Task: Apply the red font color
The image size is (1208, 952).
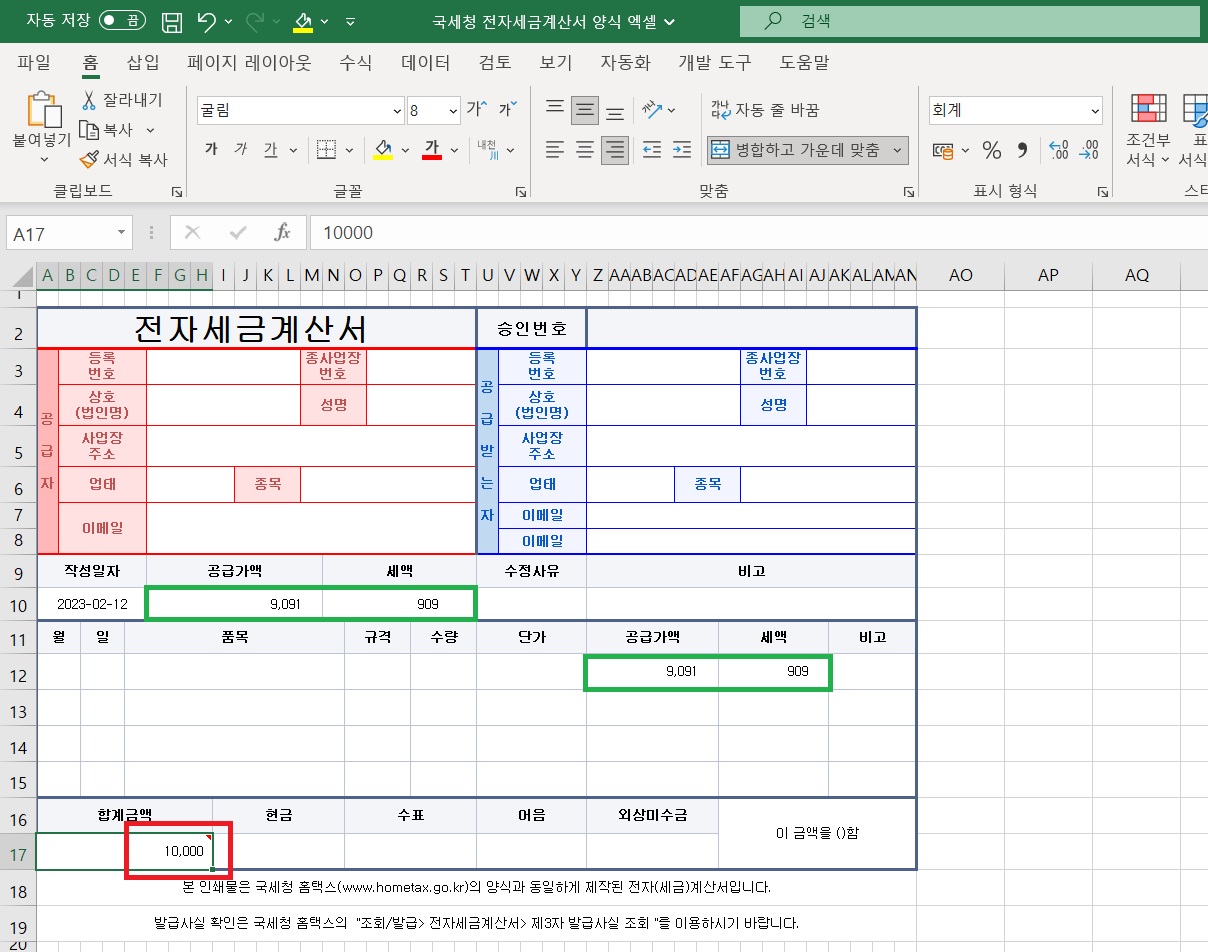Action: (432, 149)
